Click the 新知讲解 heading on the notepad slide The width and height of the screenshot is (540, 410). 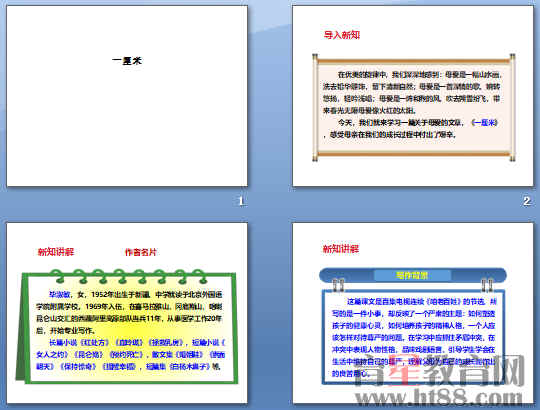[x=56, y=252]
